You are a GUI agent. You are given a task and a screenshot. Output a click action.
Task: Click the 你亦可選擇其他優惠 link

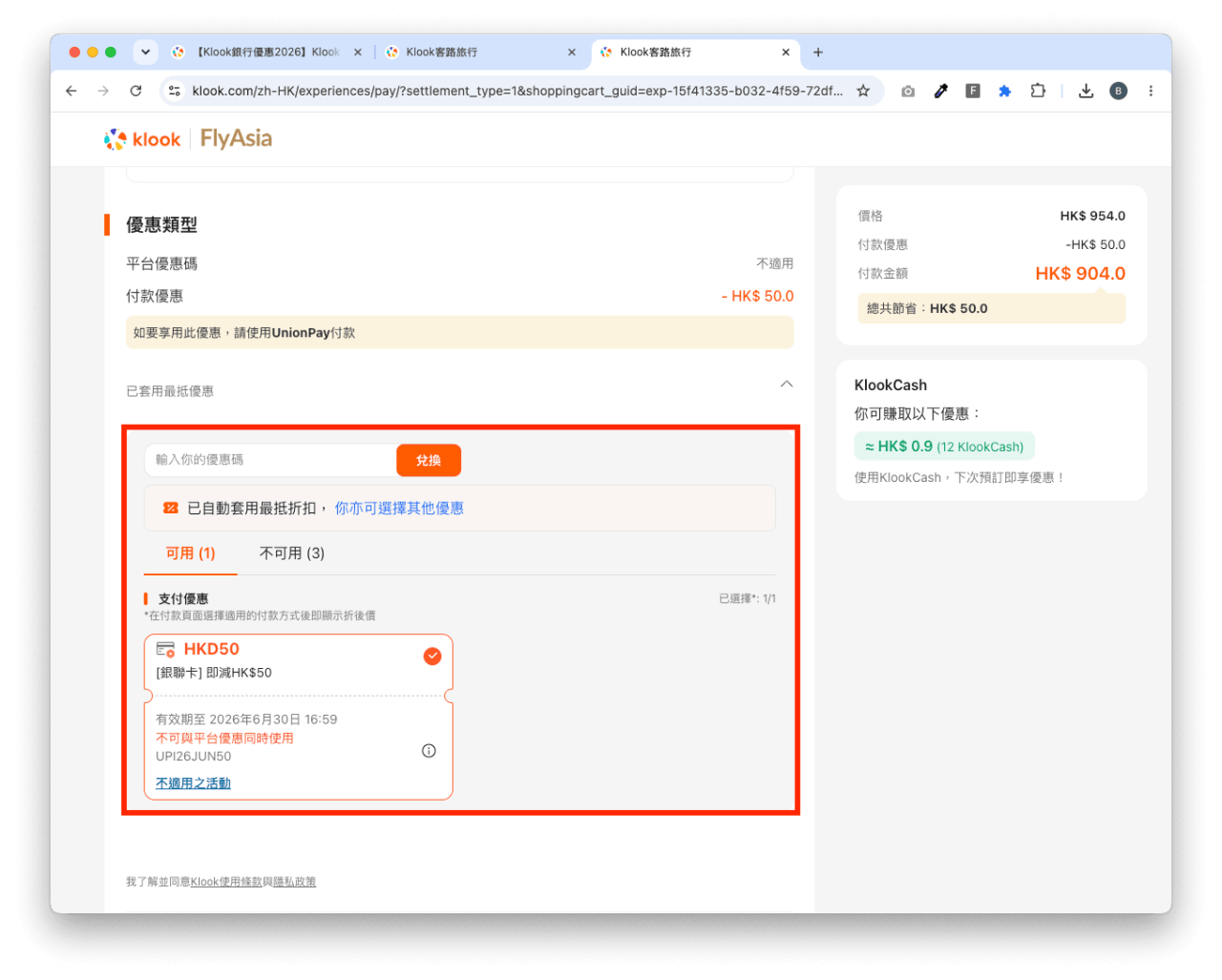click(x=399, y=509)
